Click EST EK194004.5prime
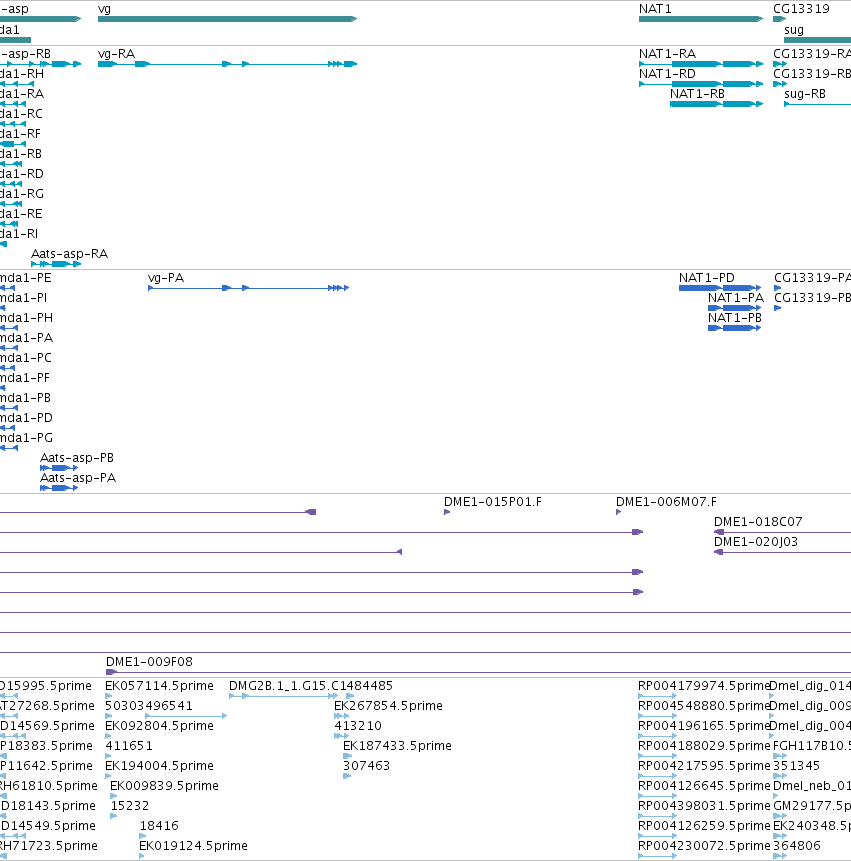The image size is (851, 861). (159, 765)
